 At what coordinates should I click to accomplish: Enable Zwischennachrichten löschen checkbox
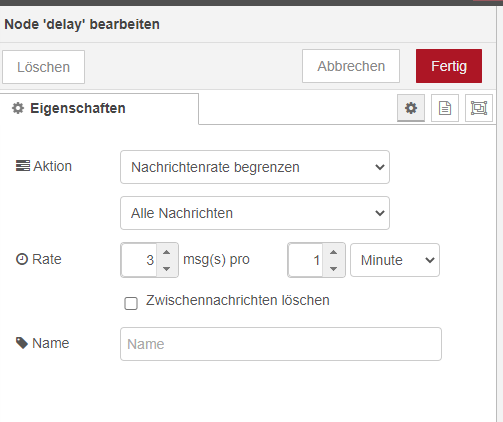pyautogui.click(x=131, y=303)
